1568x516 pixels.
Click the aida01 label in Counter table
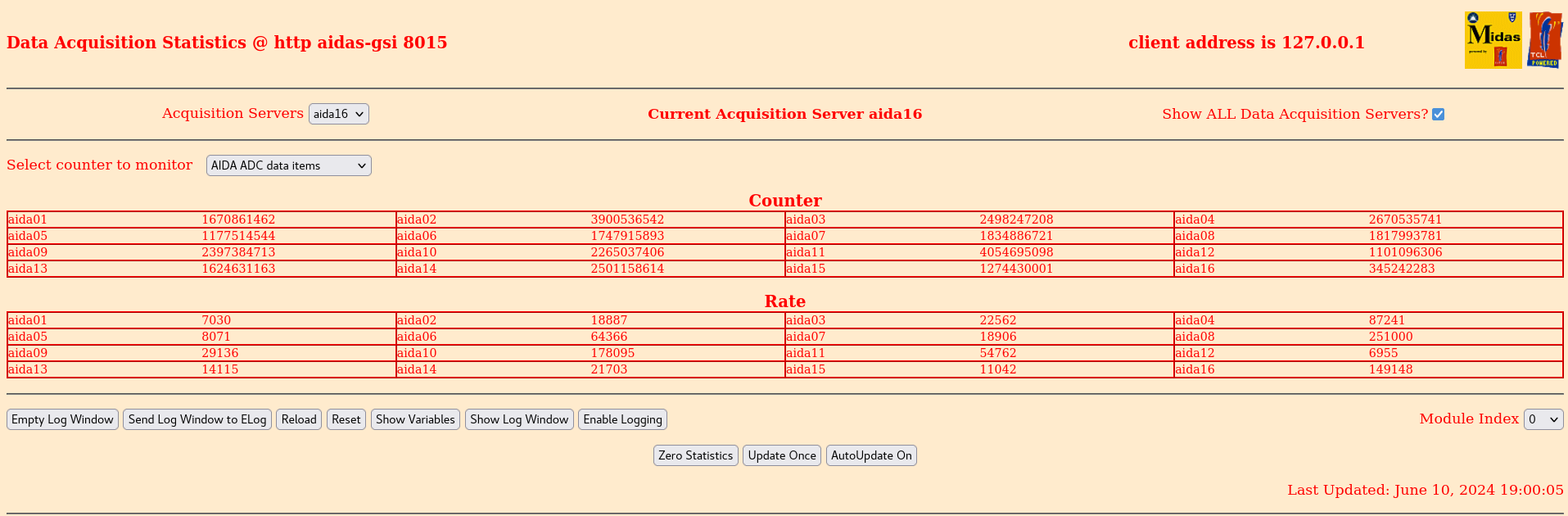click(28, 220)
